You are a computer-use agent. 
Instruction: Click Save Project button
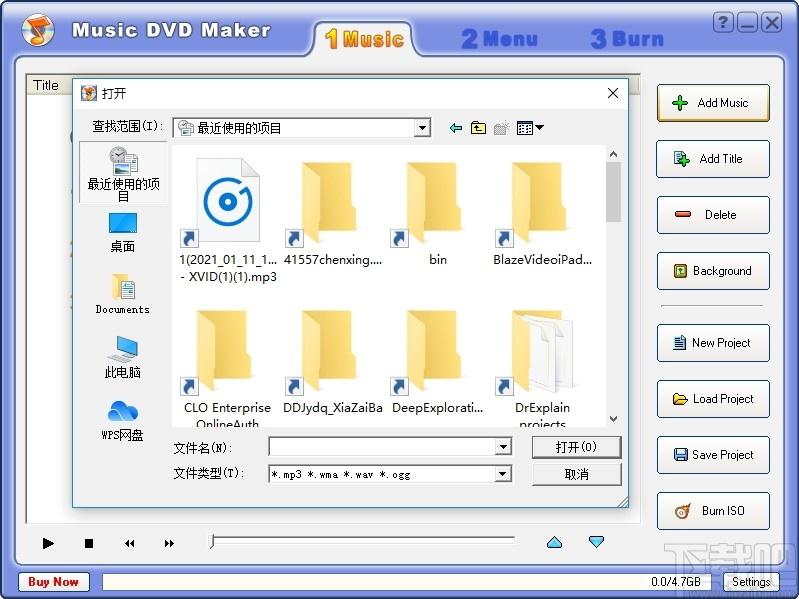point(713,455)
